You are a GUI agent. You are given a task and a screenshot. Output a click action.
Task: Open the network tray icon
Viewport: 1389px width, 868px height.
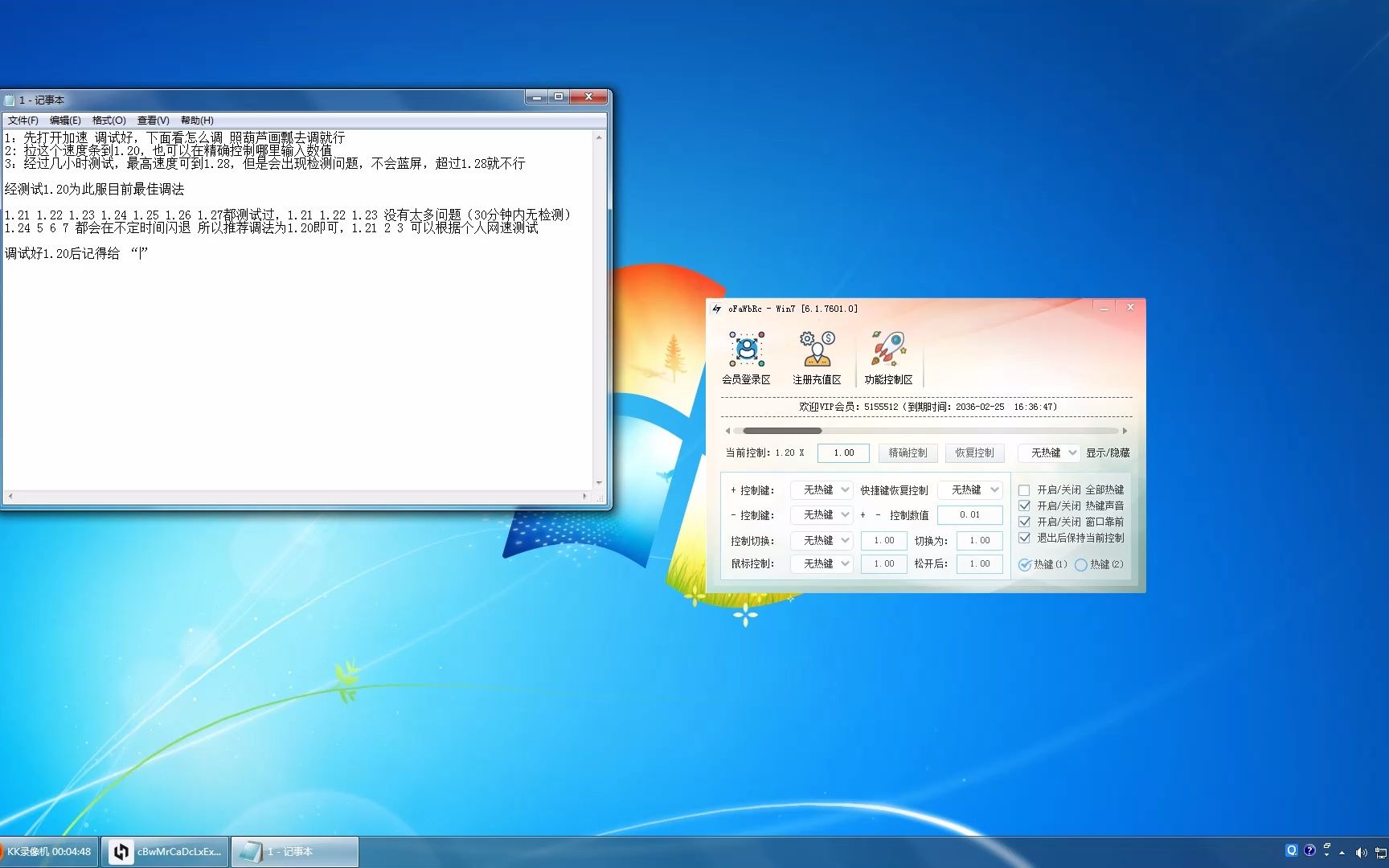point(1382,853)
